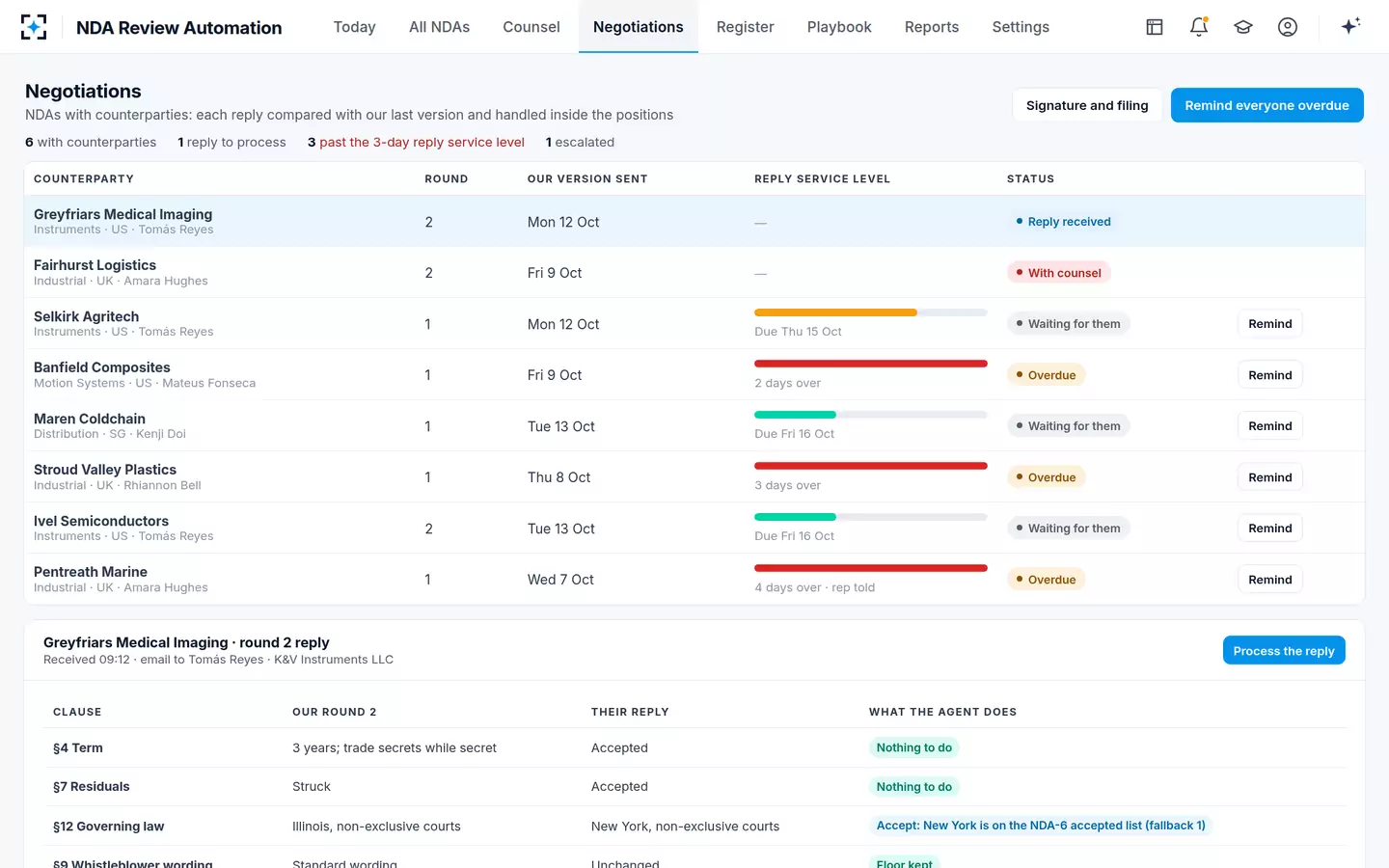Click the NDA Review Automation logo icon
The height and width of the screenshot is (868, 1389).
point(34,27)
